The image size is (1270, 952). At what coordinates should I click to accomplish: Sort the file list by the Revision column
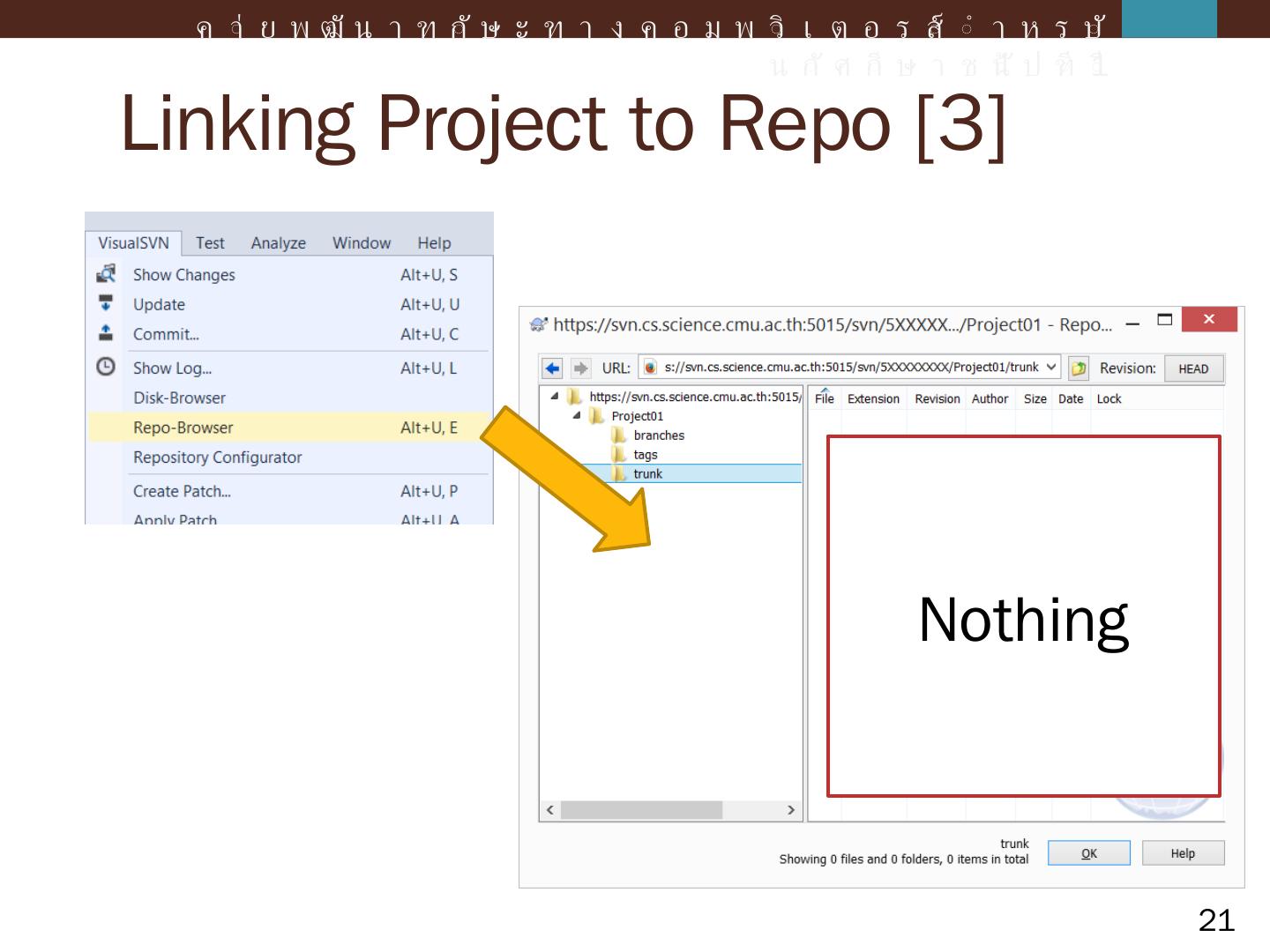point(937,399)
